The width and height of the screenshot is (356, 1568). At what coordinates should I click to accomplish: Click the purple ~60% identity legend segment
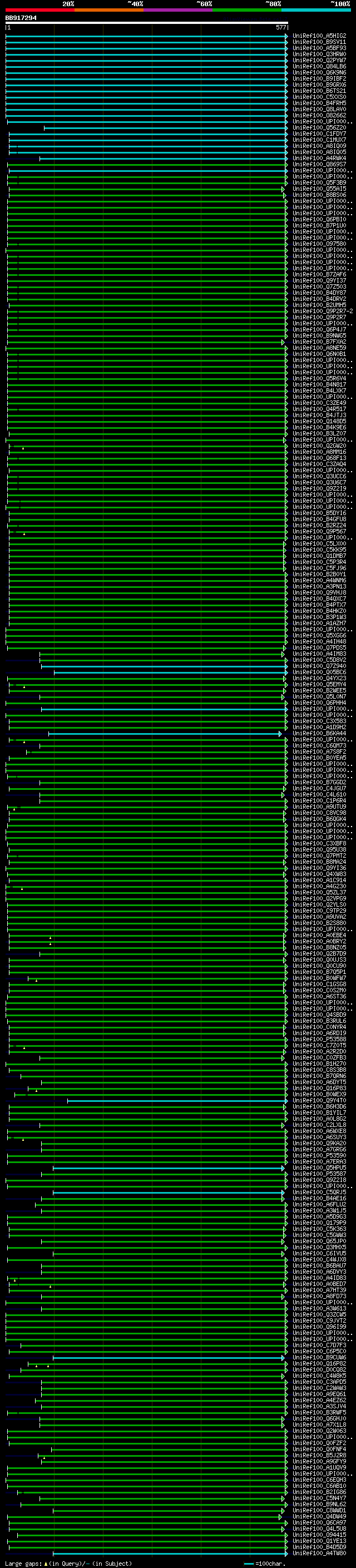(x=179, y=10)
